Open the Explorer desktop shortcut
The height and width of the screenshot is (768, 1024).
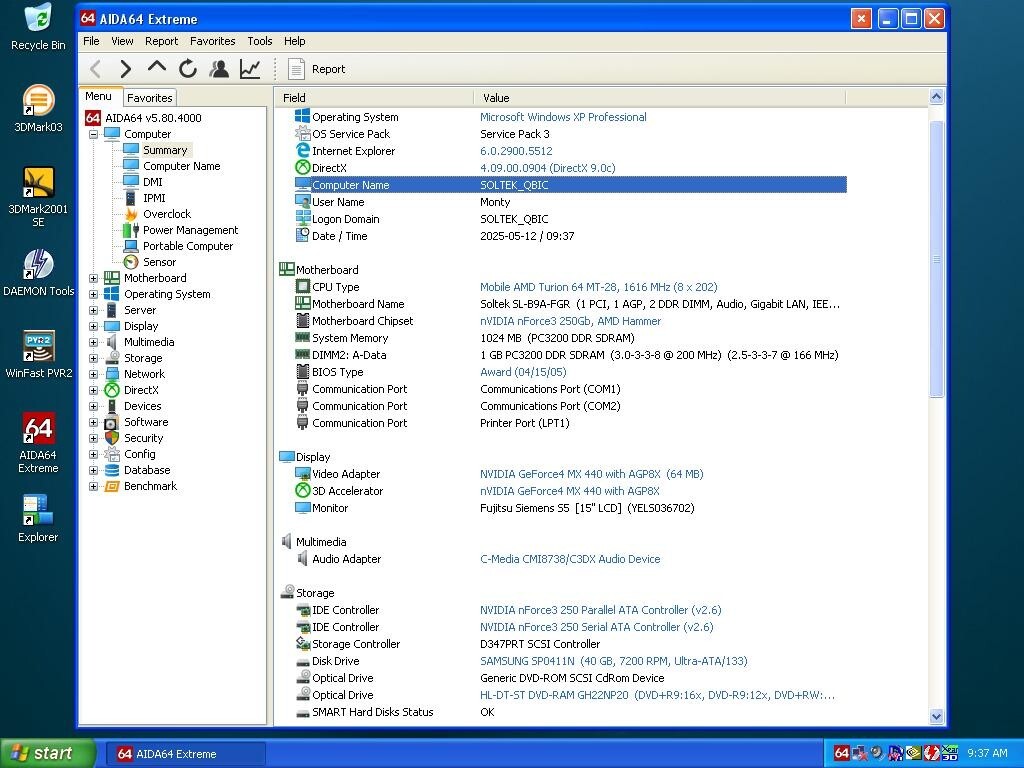pyautogui.click(x=39, y=519)
